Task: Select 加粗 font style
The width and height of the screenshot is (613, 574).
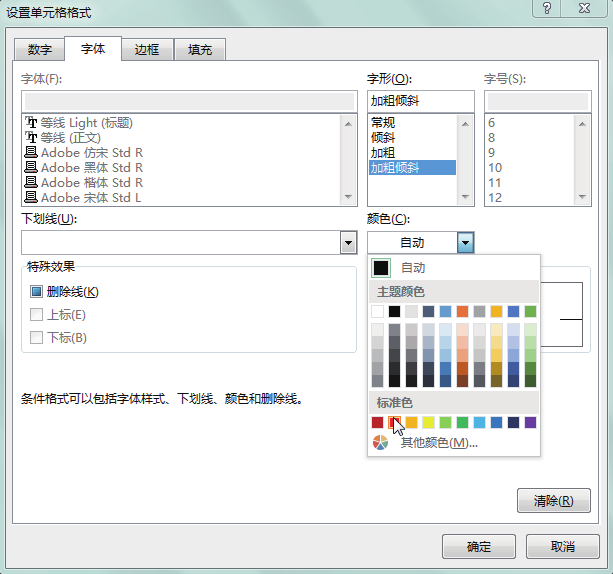Action: 412,152
